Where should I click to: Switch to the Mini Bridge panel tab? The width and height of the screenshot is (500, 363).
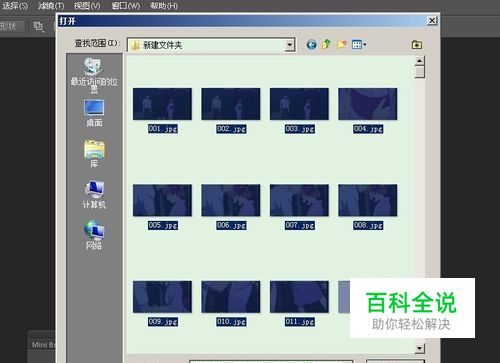click(43, 344)
